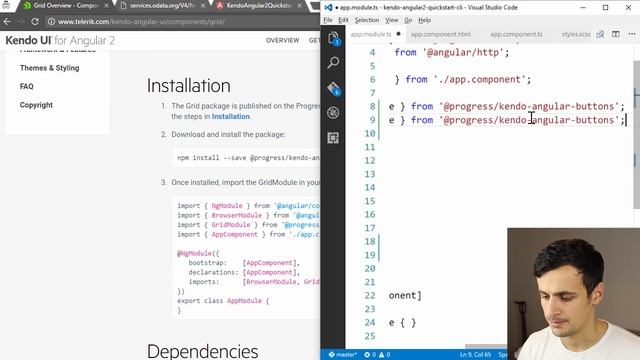Switch to the styles.scss editor tab
The height and width of the screenshot is (360, 640).
[576, 34]
